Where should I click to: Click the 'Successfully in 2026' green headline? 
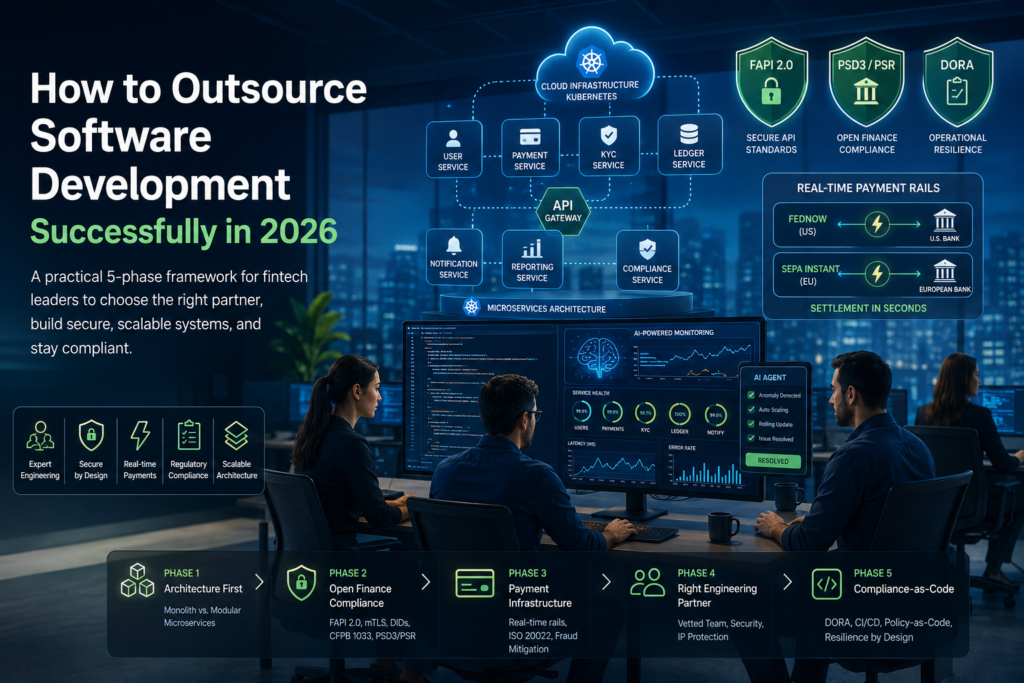(x=184, y=232)
